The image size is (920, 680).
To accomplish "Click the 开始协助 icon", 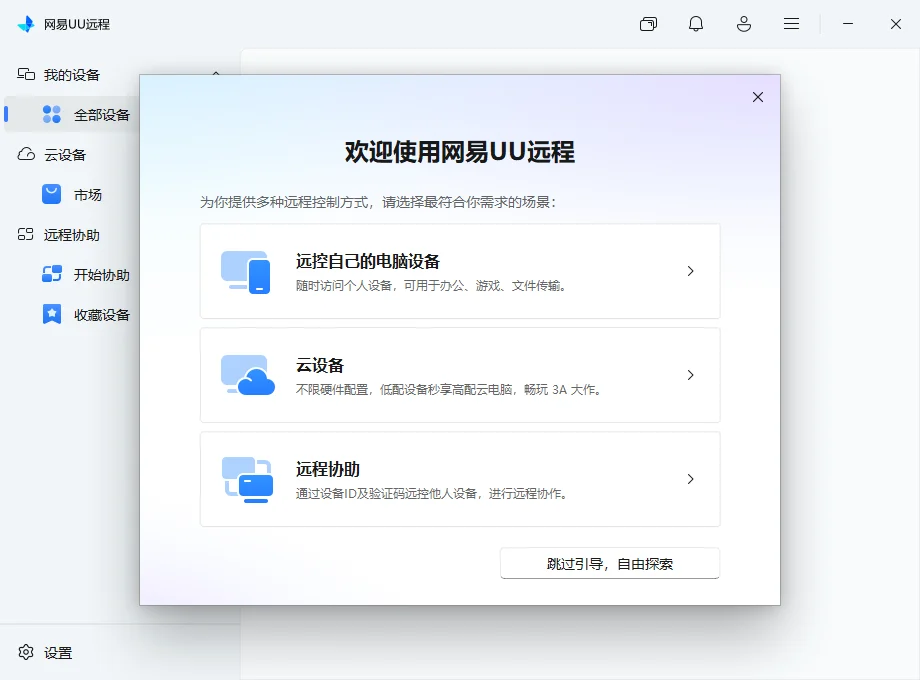I will point(52,274).
